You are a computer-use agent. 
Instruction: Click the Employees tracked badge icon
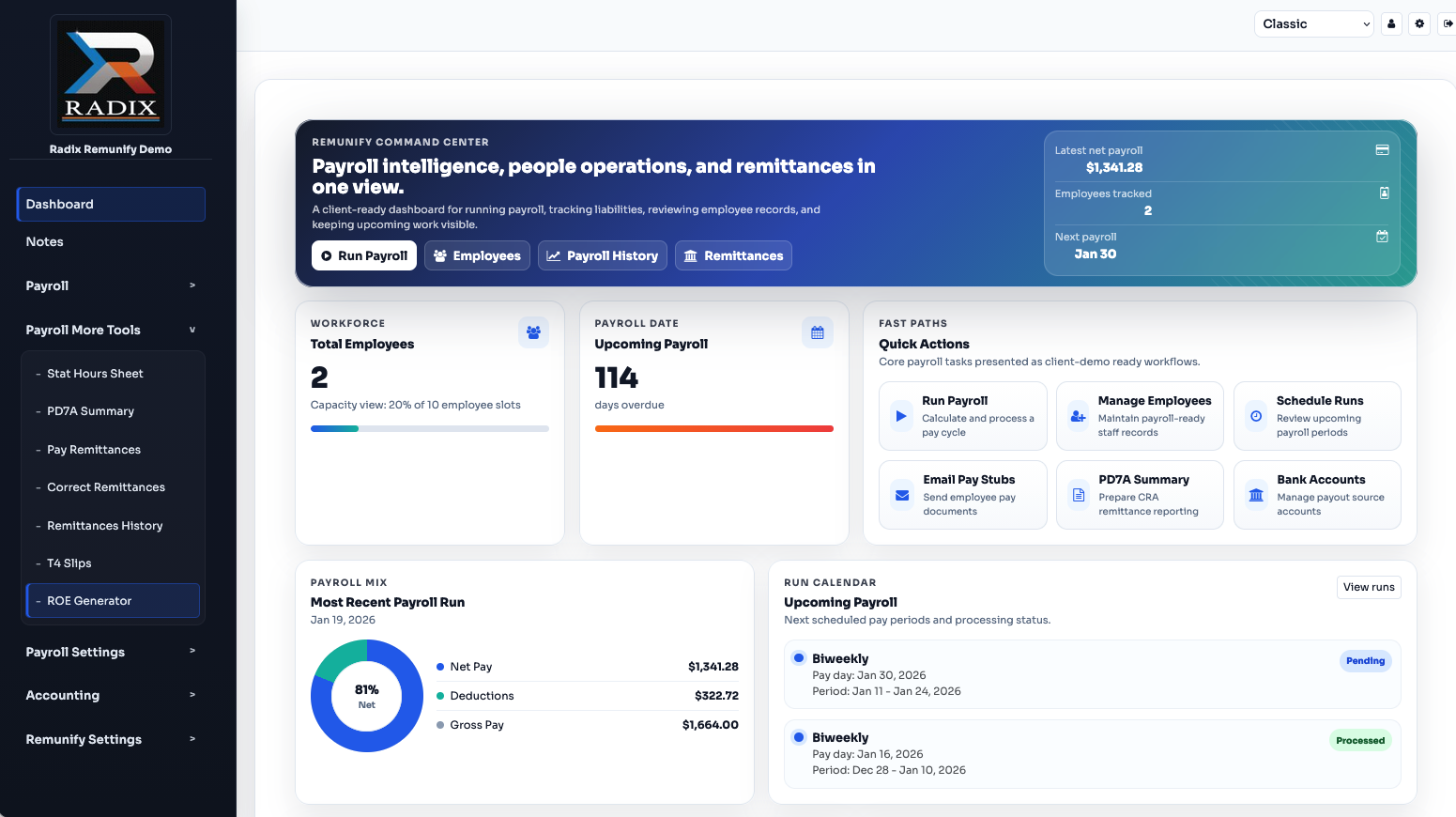coord(1384,193)
